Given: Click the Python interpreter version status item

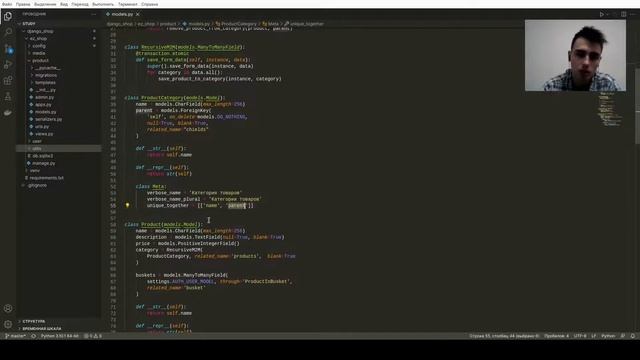Looking at the screenshot, I should [x=60, y=336].
